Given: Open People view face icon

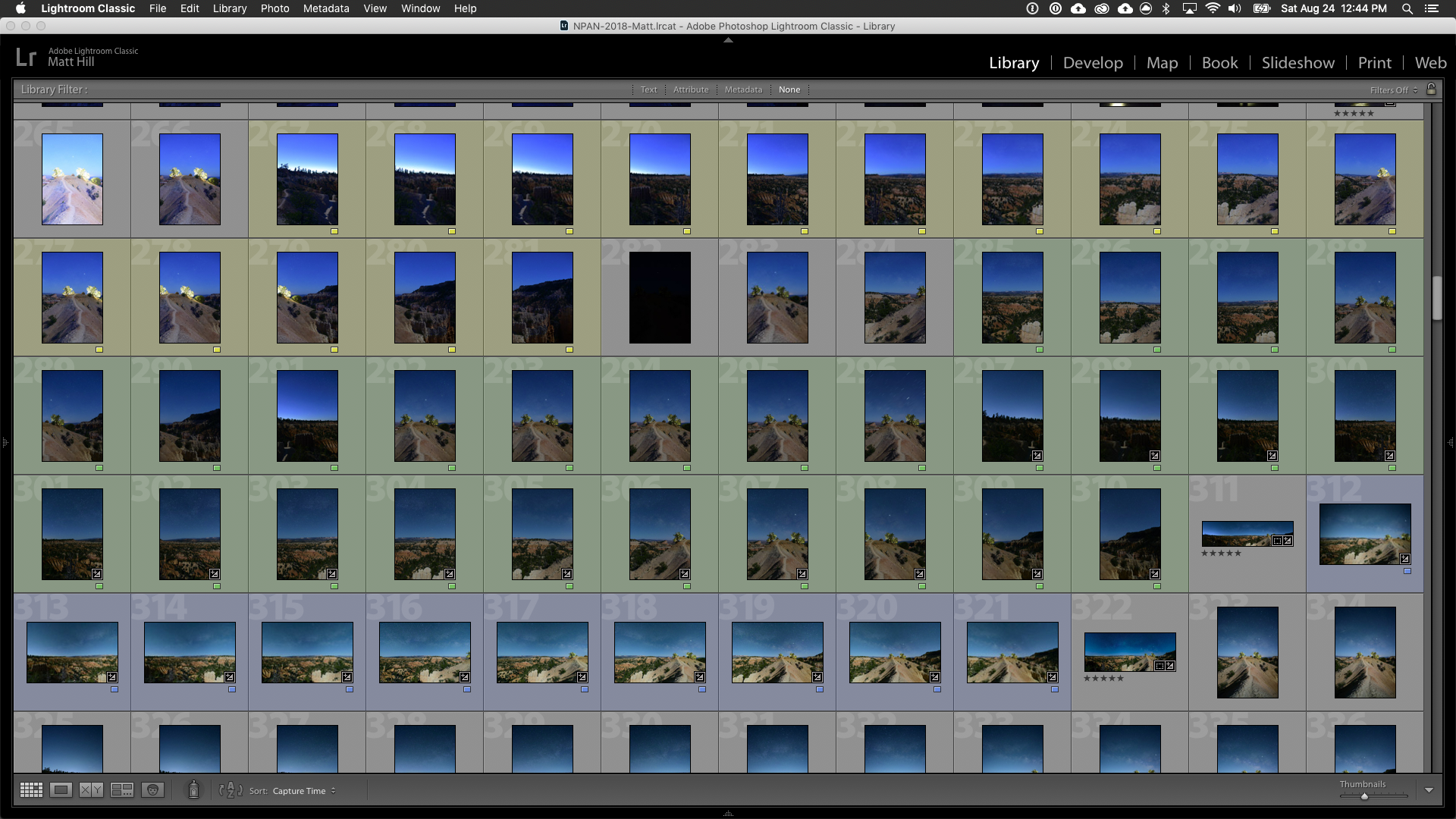Looking at the screenshot, I should 152,790.
